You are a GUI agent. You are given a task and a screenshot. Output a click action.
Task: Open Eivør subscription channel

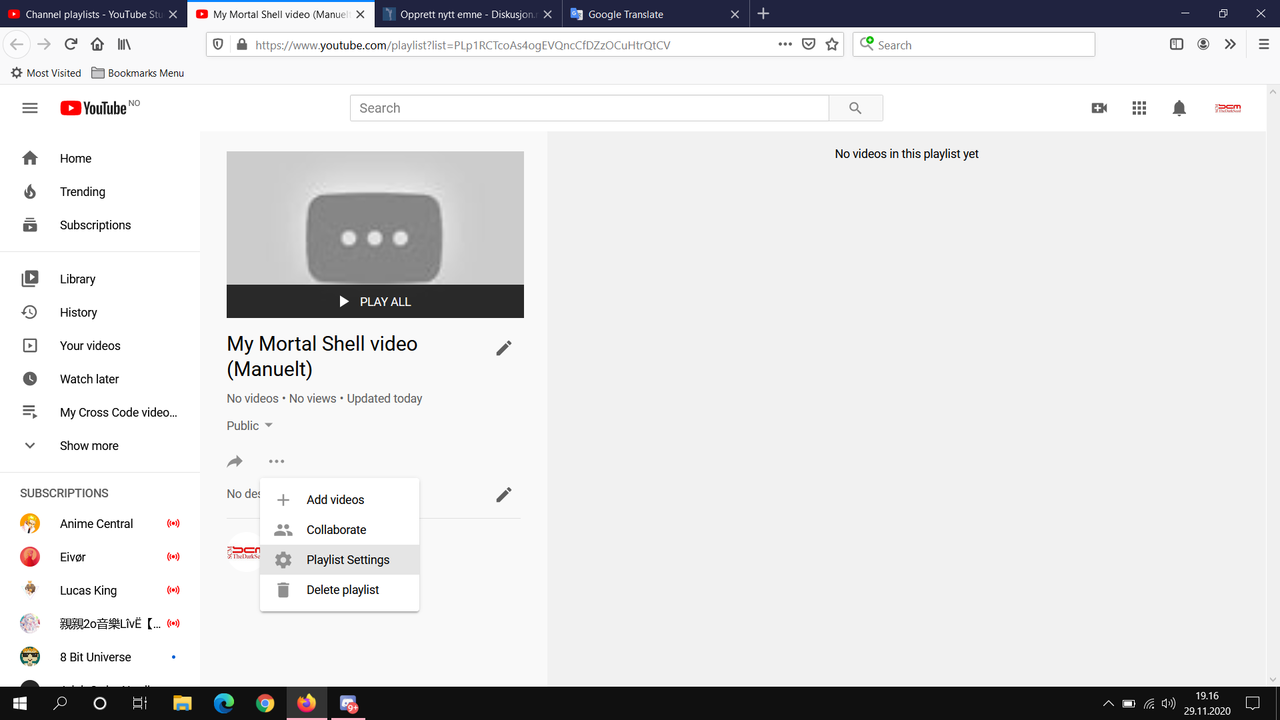click(x=100, y=557)
